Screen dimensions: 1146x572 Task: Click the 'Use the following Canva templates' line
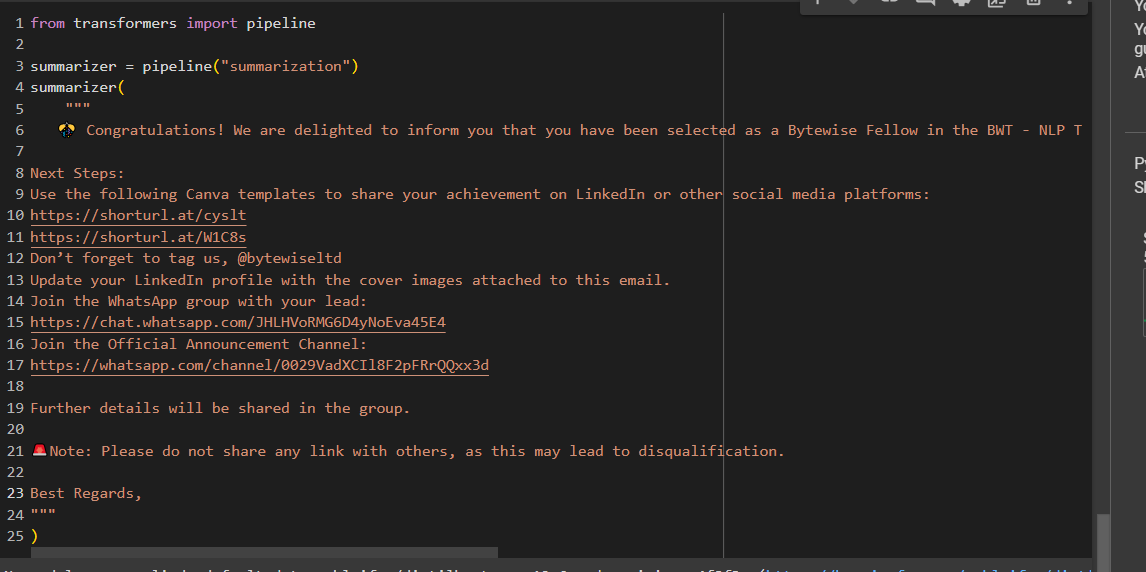(480, 194)
